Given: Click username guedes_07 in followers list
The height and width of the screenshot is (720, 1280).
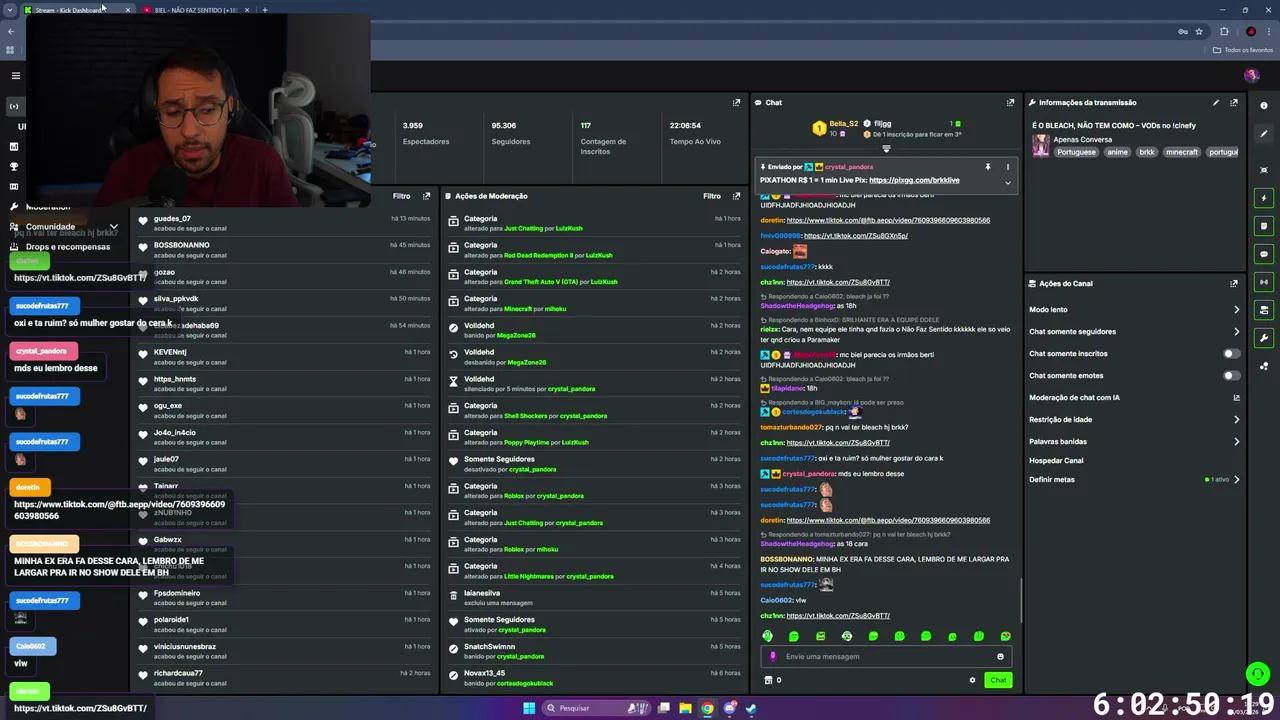Looking at the screenshot, I should coord(172,219).
